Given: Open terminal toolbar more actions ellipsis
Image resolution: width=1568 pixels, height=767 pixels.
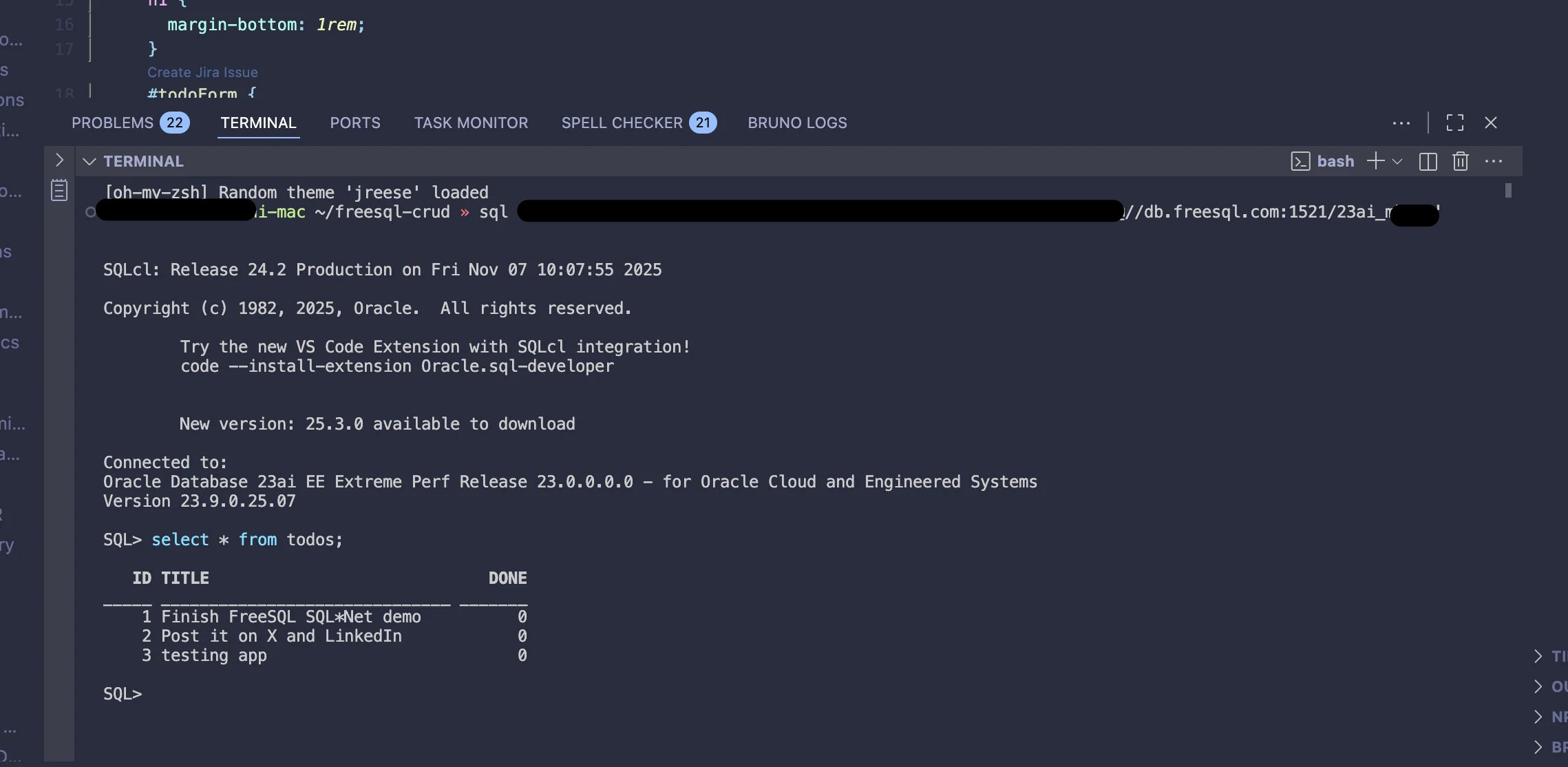Looking at the screenshot, I should [1494, 162].
